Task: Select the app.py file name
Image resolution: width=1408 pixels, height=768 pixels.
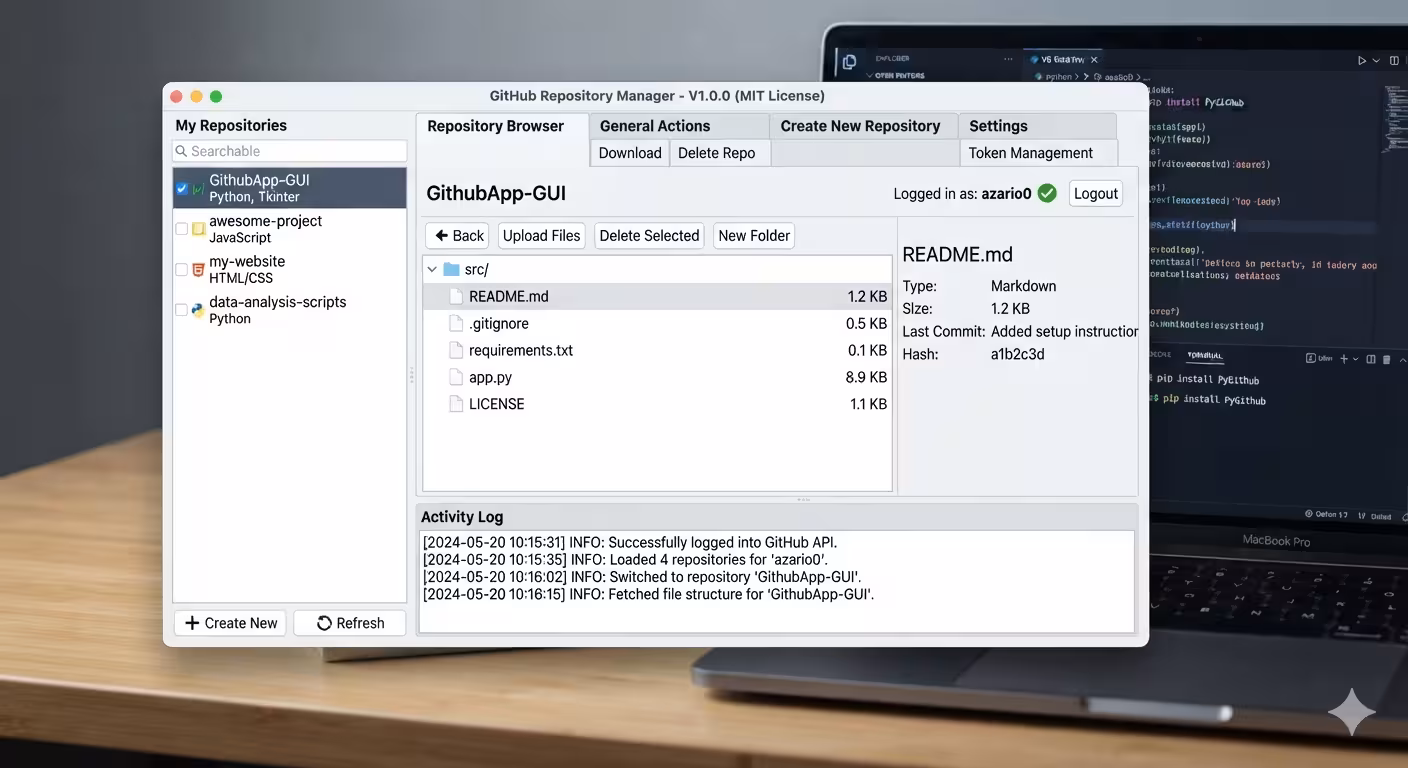Action: [x=490, y=377]
